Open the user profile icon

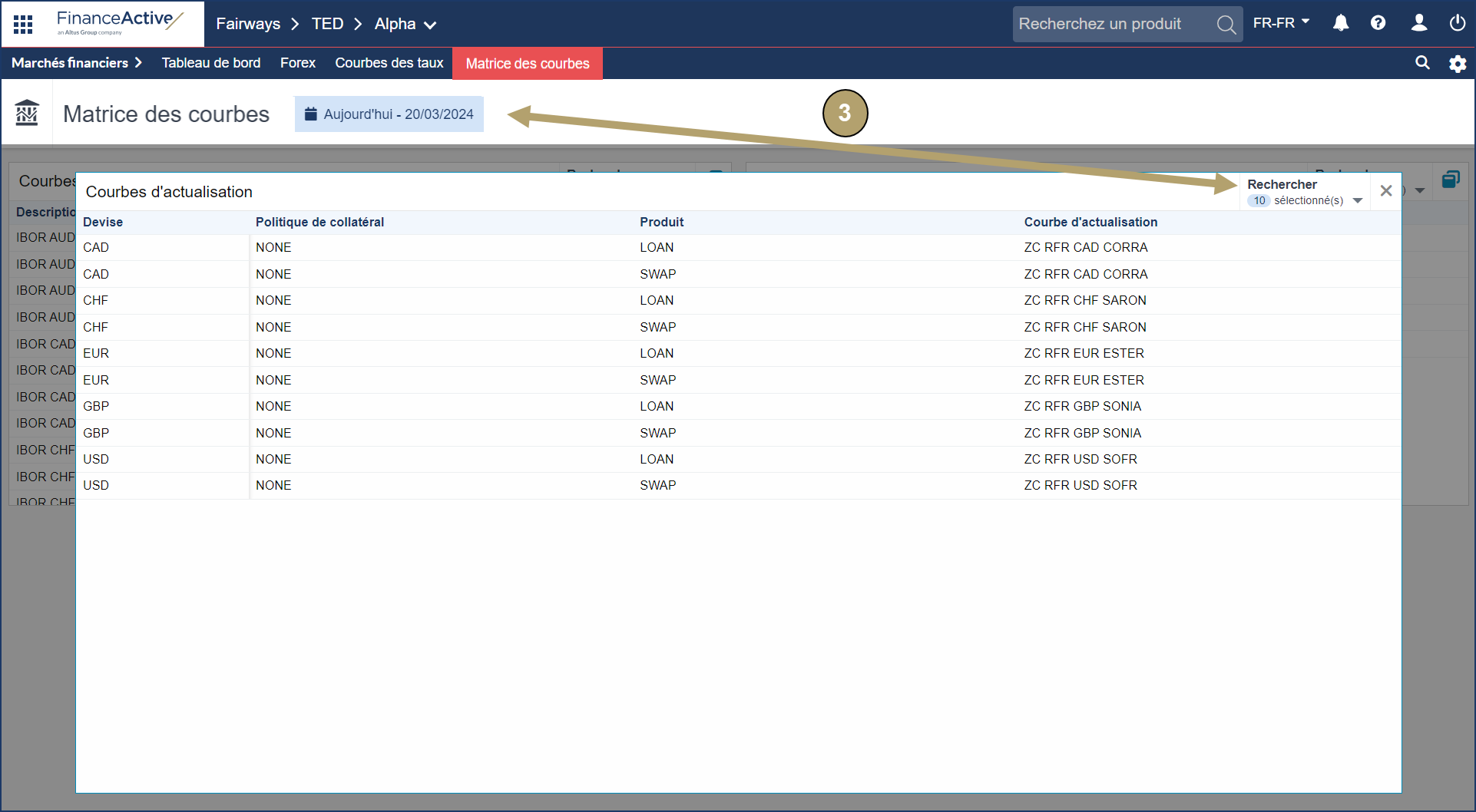(x=1419, y=23)
